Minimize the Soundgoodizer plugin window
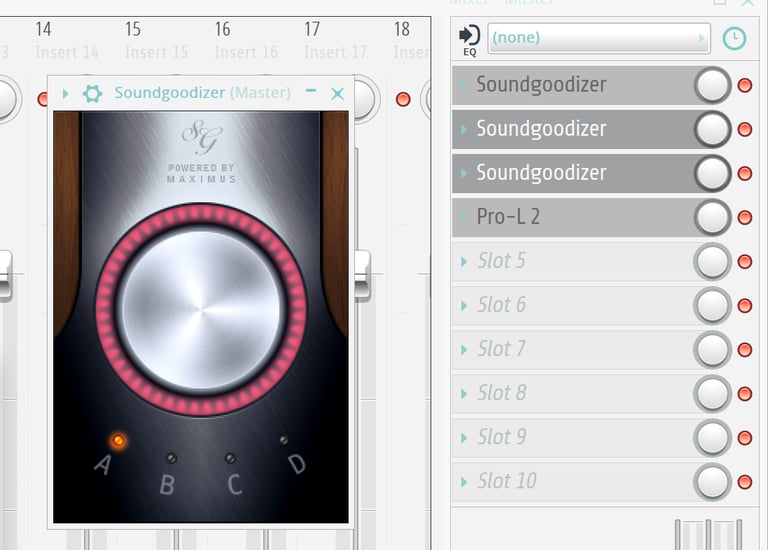768x550 pixels. (311, 91)
